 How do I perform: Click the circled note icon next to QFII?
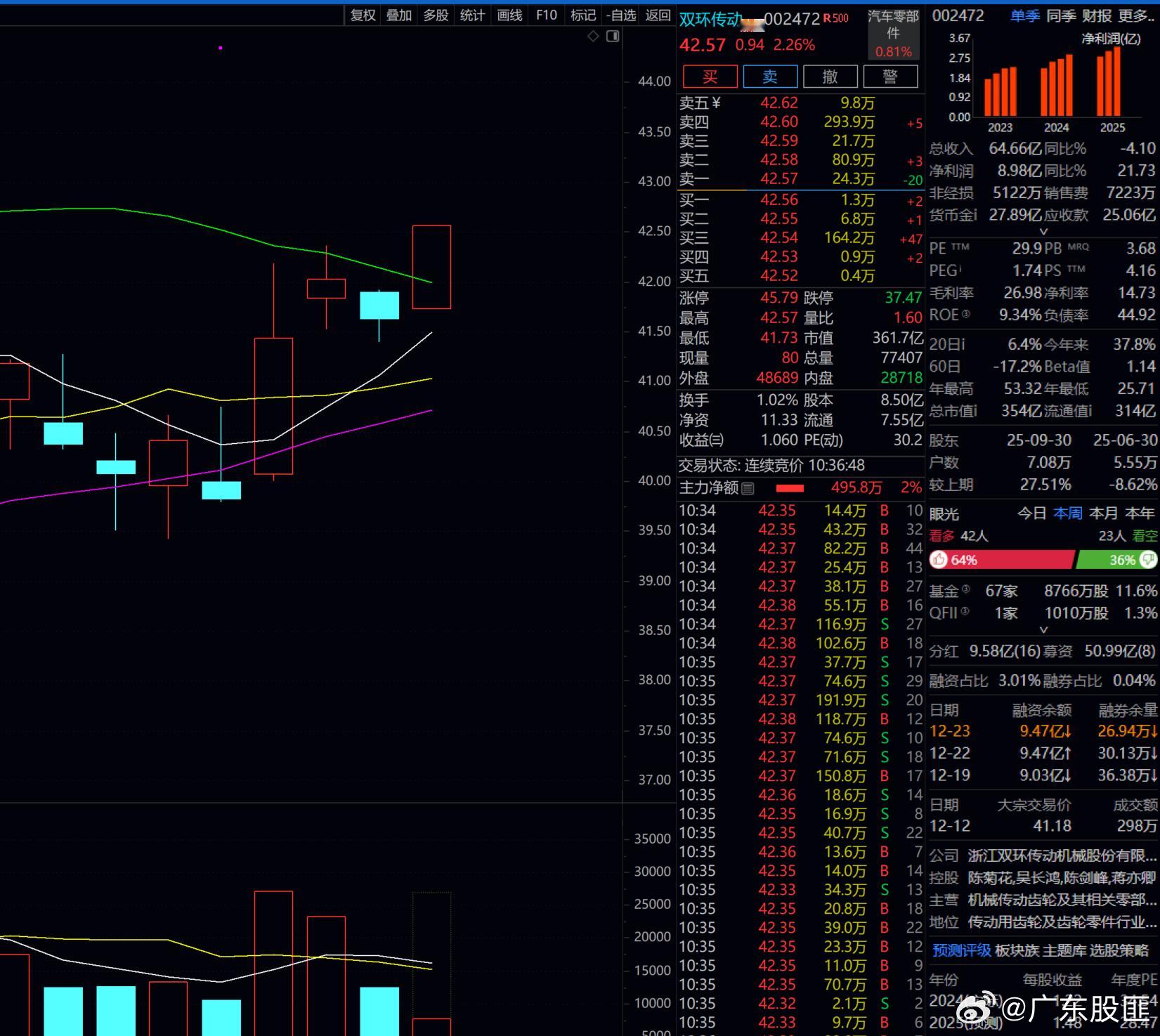click(x=964, y=611)
